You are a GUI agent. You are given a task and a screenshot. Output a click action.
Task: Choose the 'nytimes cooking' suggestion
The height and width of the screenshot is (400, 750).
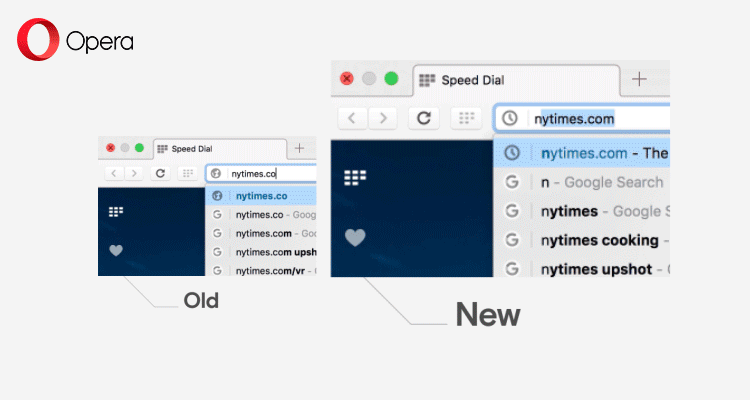[598, 240]
